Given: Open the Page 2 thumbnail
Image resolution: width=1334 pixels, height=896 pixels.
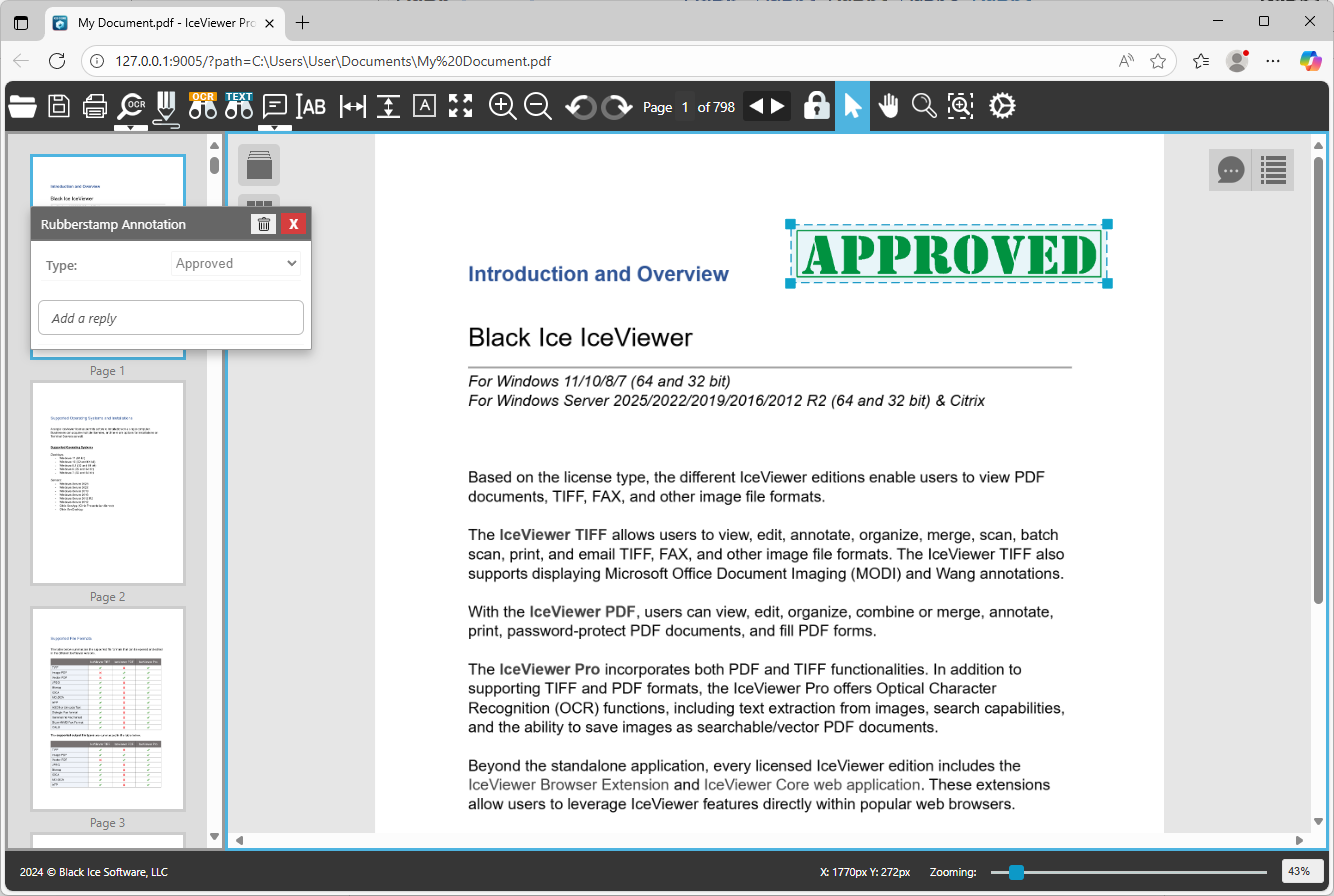Looking at the screenshot, I should [x=108, y=483].
